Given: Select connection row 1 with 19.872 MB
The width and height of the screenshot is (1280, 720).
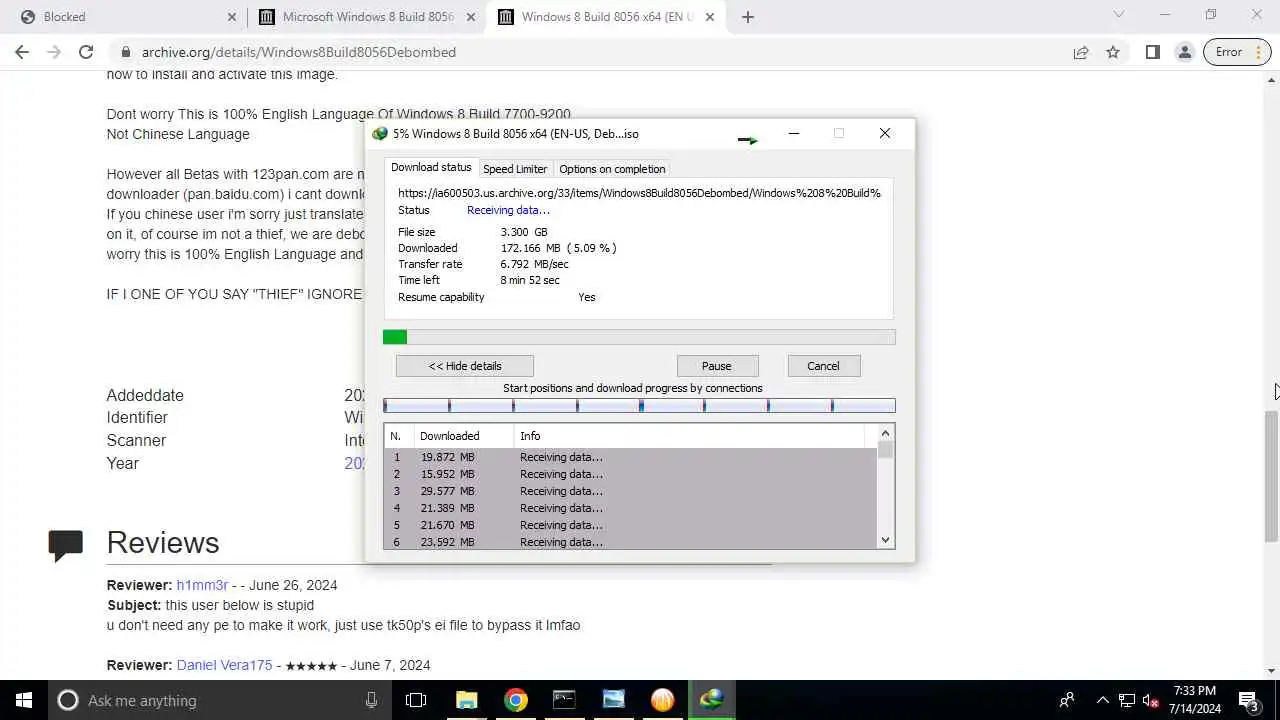Looking at the screenshot, I should (x=630, y=457).
